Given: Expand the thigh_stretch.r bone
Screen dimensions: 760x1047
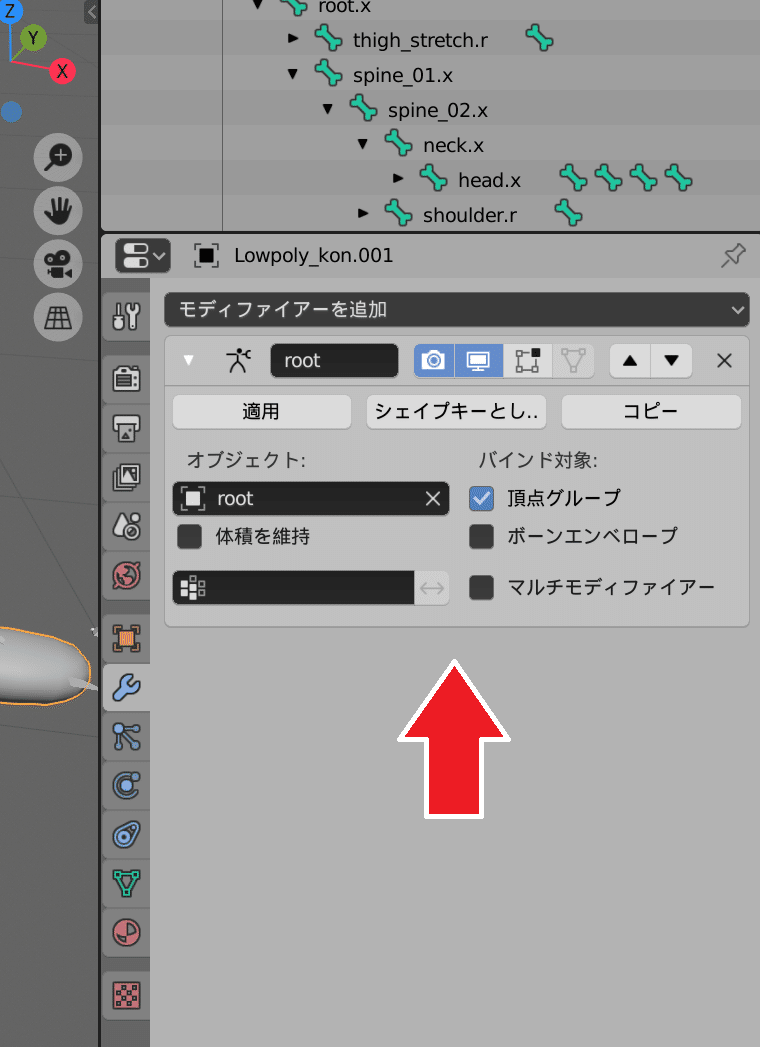Looking at the screenshot, I should [x=293, y=38].
